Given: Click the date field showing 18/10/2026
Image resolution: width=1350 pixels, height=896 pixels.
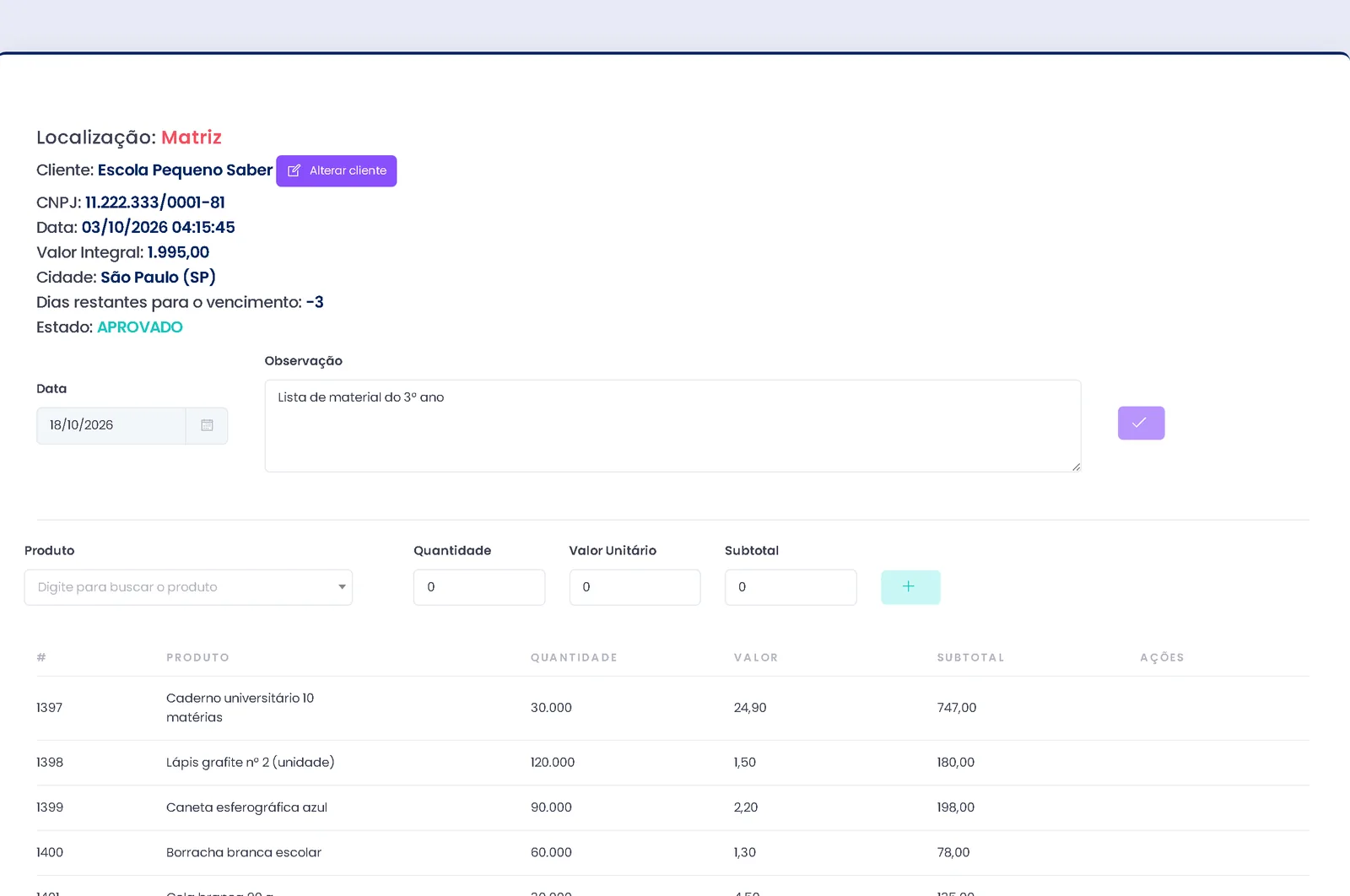Looking at the screenshot, I should coord(111,425).
